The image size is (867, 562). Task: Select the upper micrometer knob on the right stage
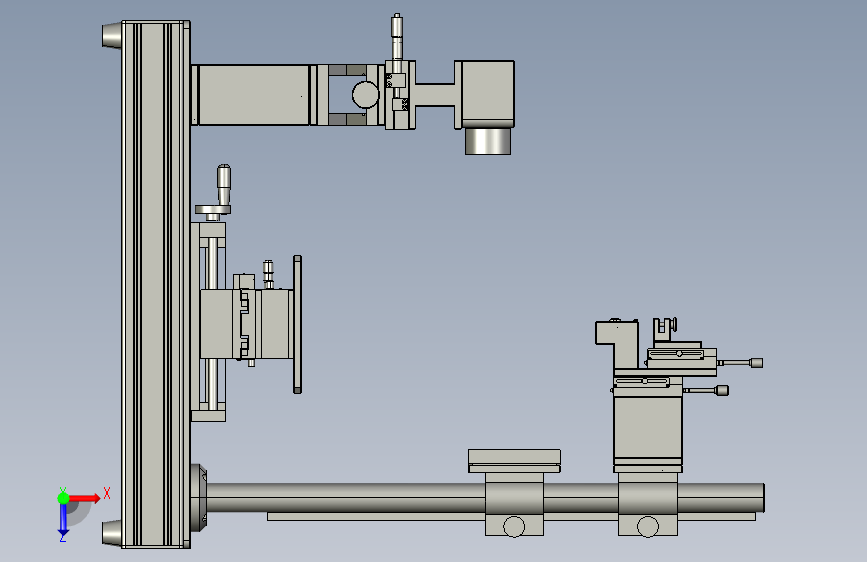(x=756, y=363)
